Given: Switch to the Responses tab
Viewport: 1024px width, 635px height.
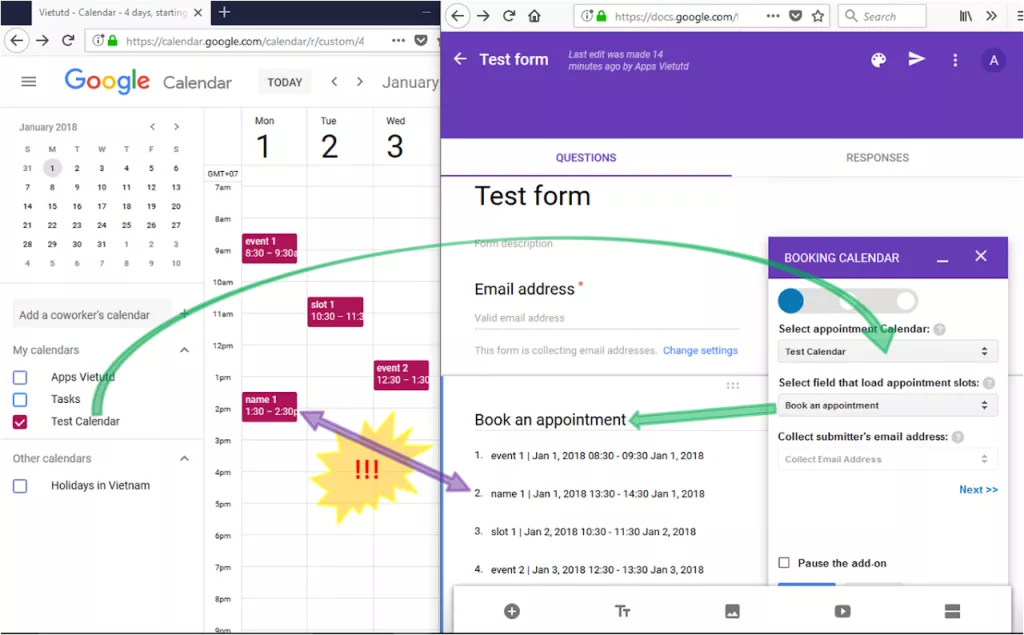Looking at the screenshot, I should point(876,157).
